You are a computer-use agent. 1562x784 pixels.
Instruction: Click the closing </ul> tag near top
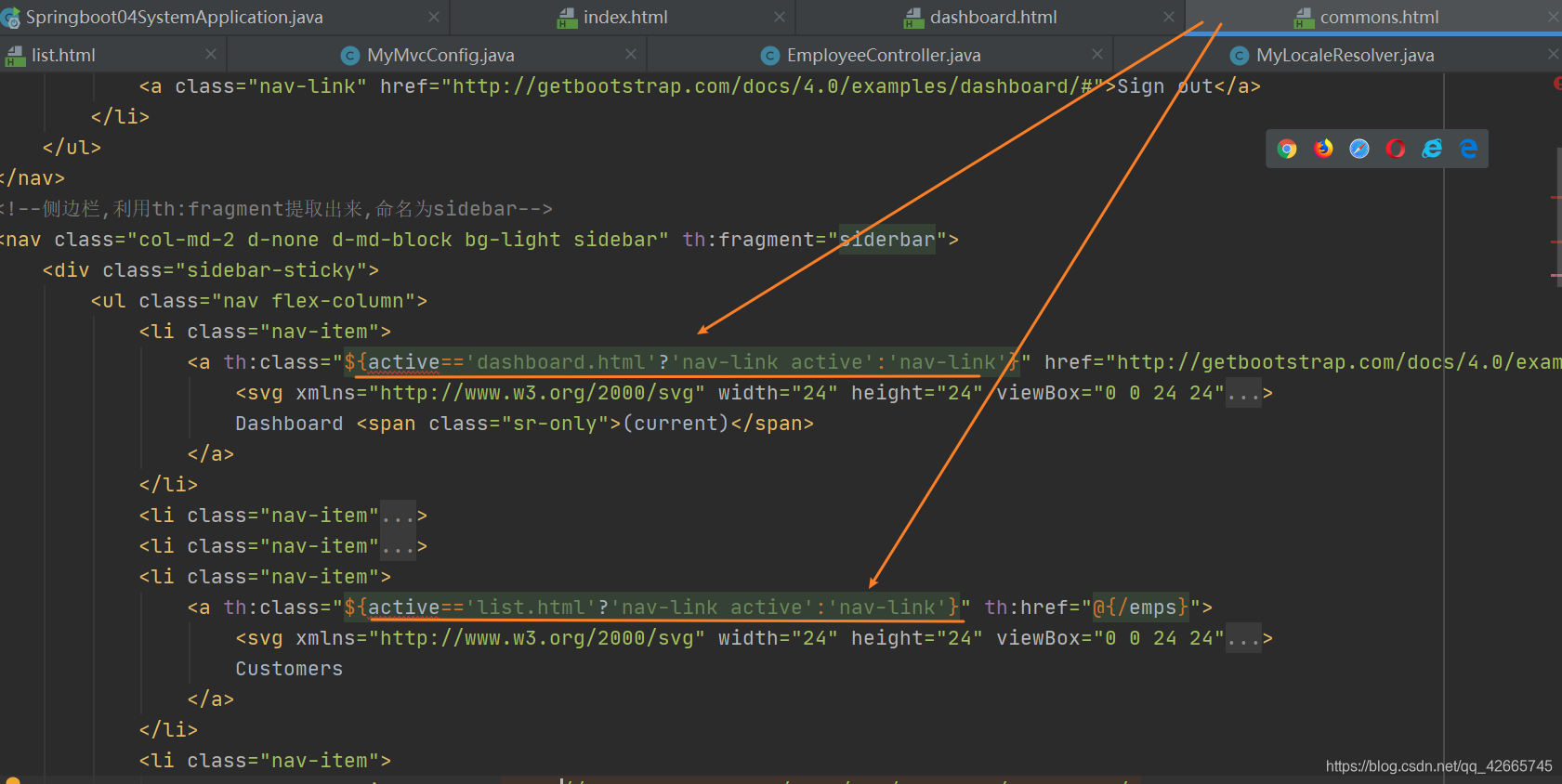72,148
